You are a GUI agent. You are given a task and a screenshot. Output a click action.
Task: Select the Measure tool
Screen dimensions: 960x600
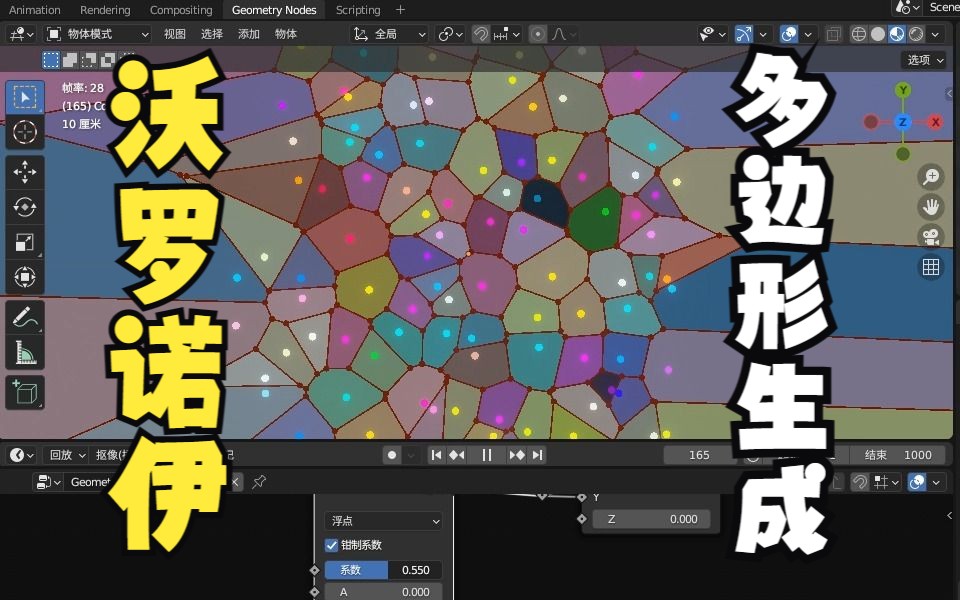[24, 352]
